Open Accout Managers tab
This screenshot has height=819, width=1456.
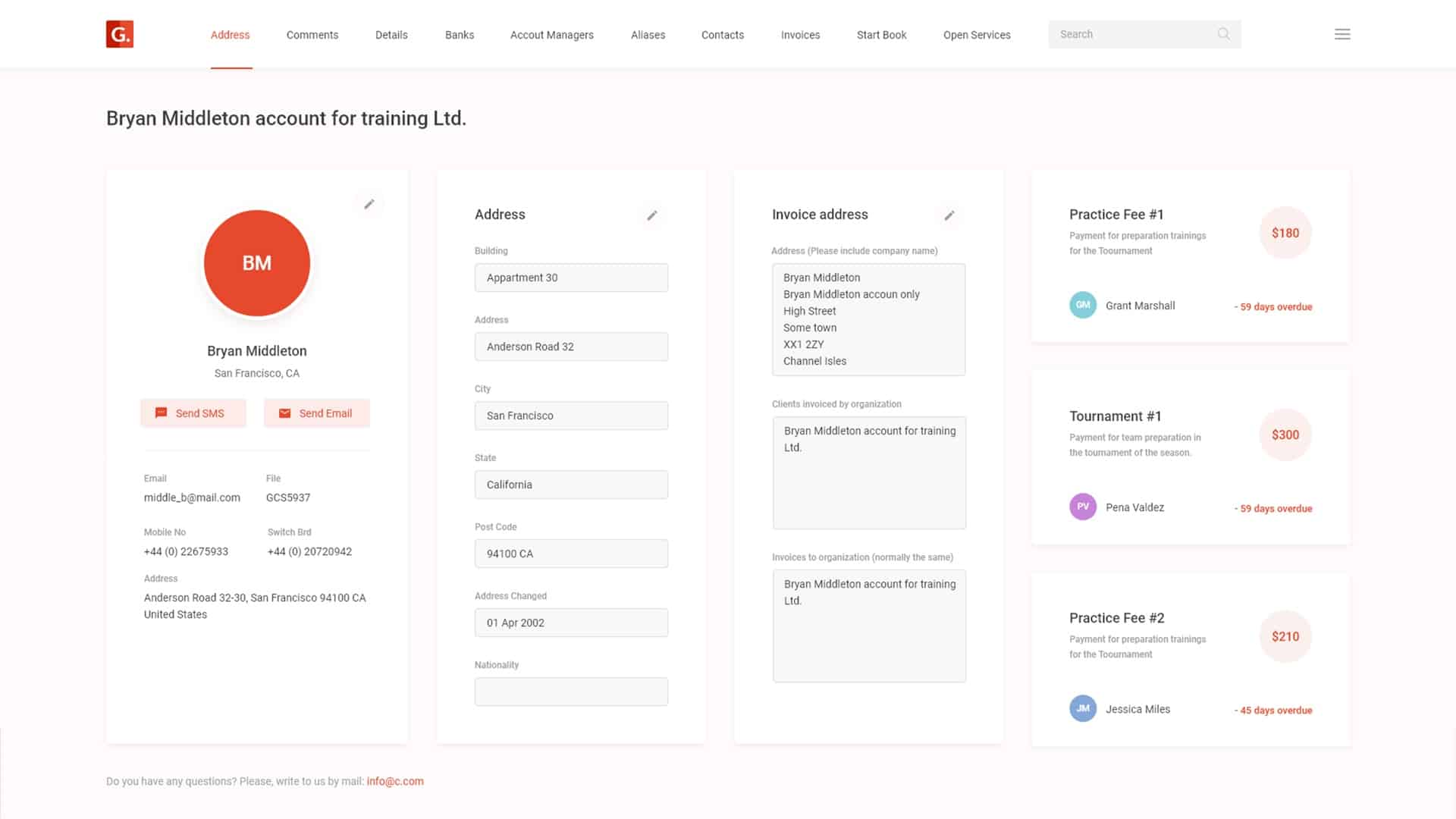tap(552, 35)
